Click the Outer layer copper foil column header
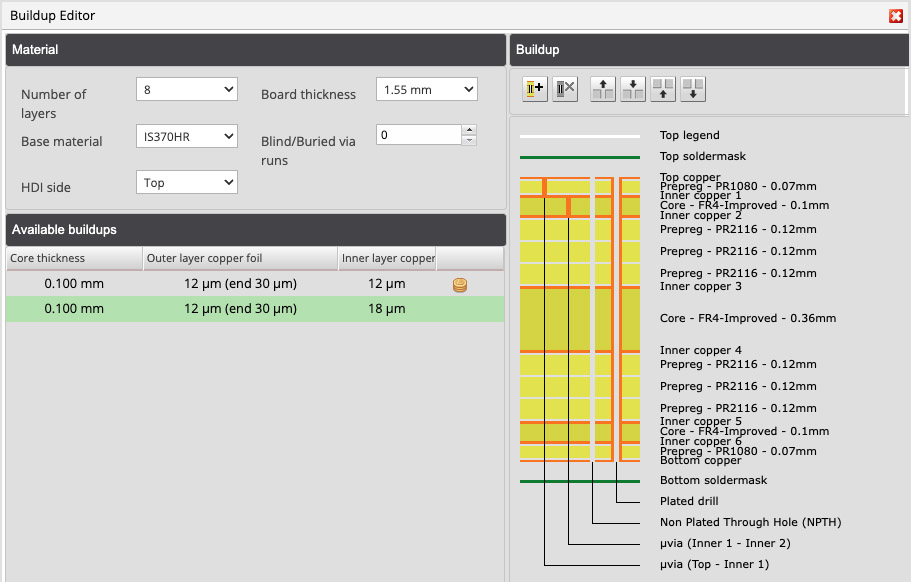 [x=240, y=259]
